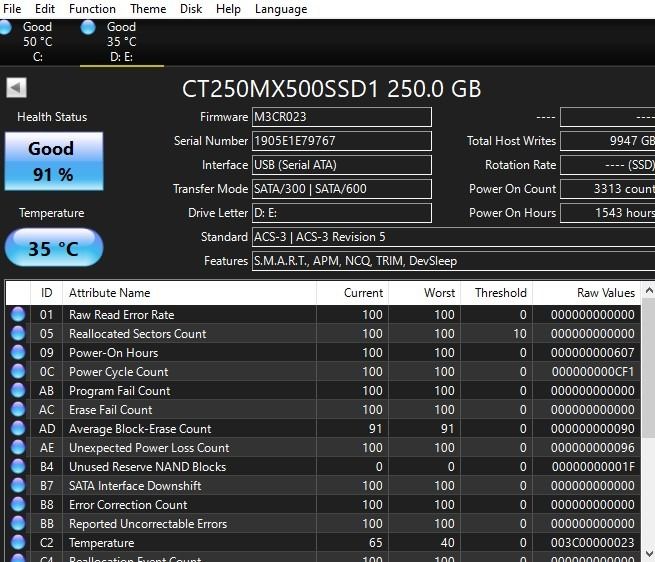Click raw value 000000000CF1
Viewport: 655px width, 562px height.
coord(593,372)
